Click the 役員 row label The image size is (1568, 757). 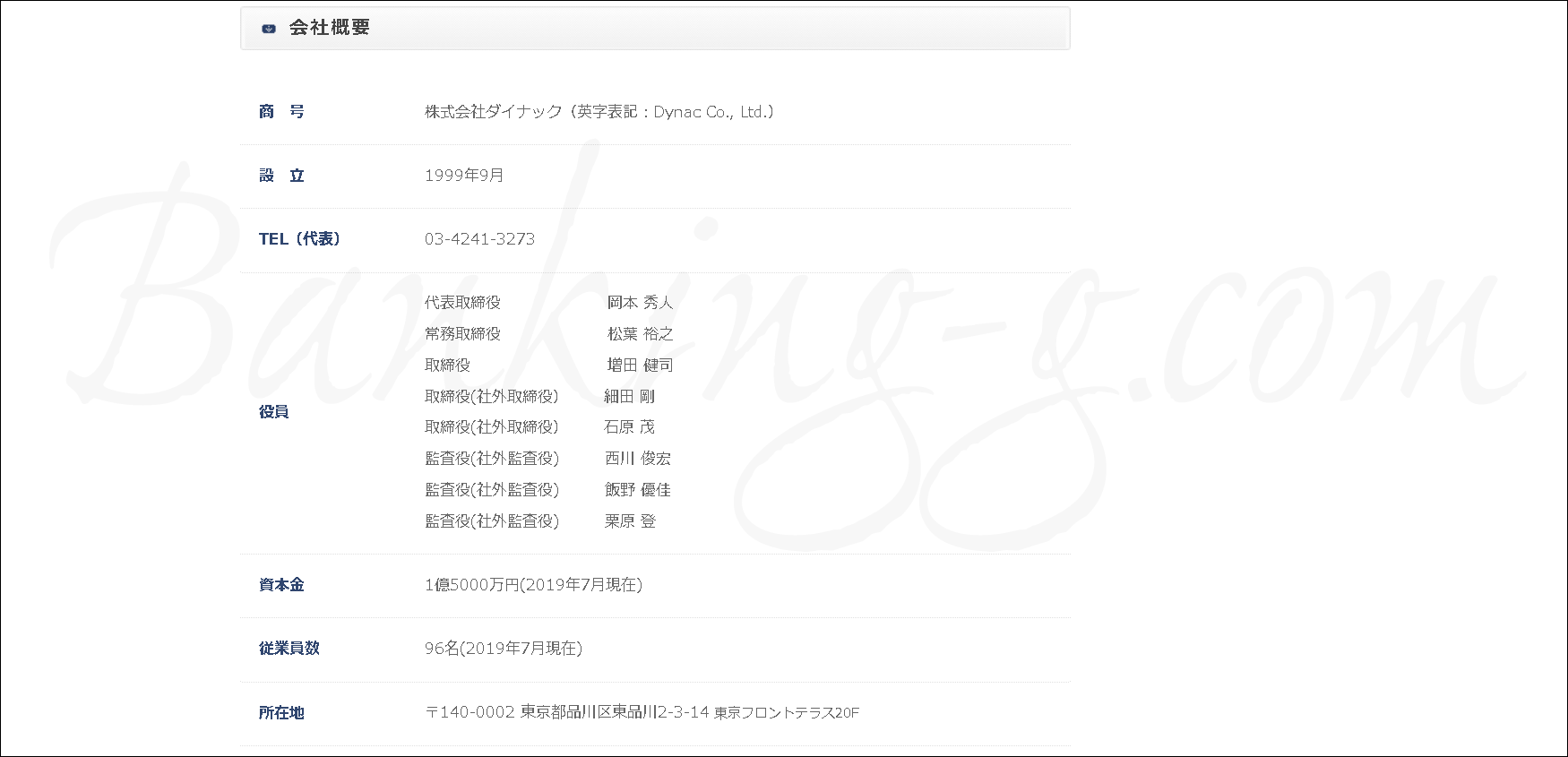click(273, 412)
